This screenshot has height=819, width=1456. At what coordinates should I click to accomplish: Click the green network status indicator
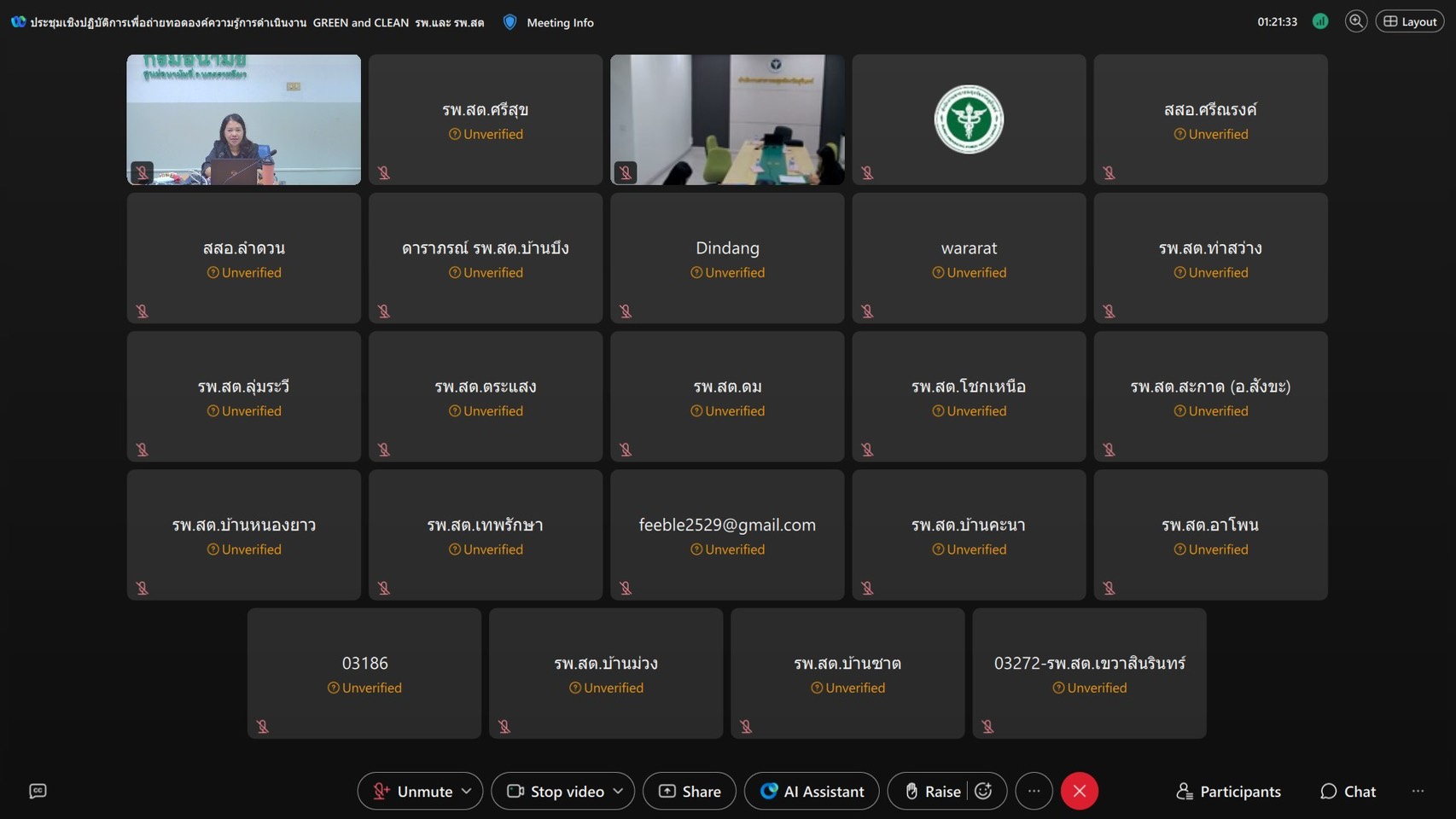point(1319,21)
